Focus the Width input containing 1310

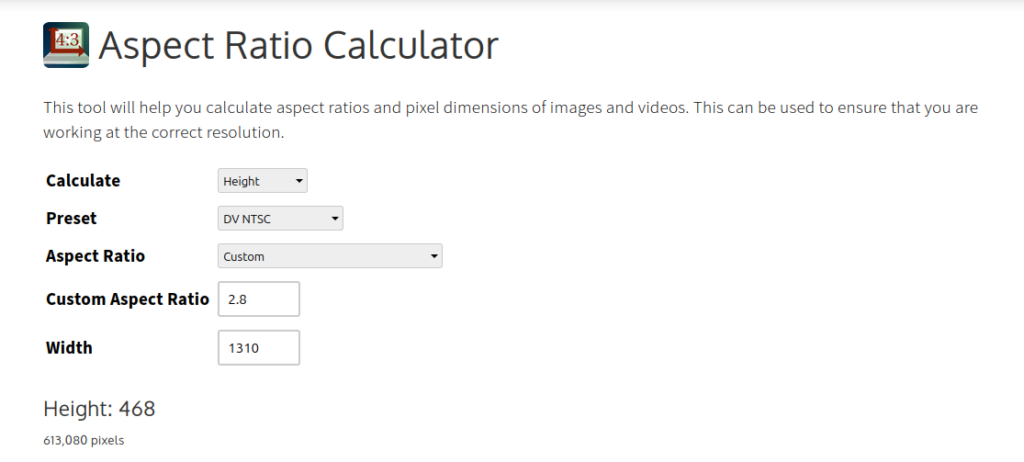point(258,348)
